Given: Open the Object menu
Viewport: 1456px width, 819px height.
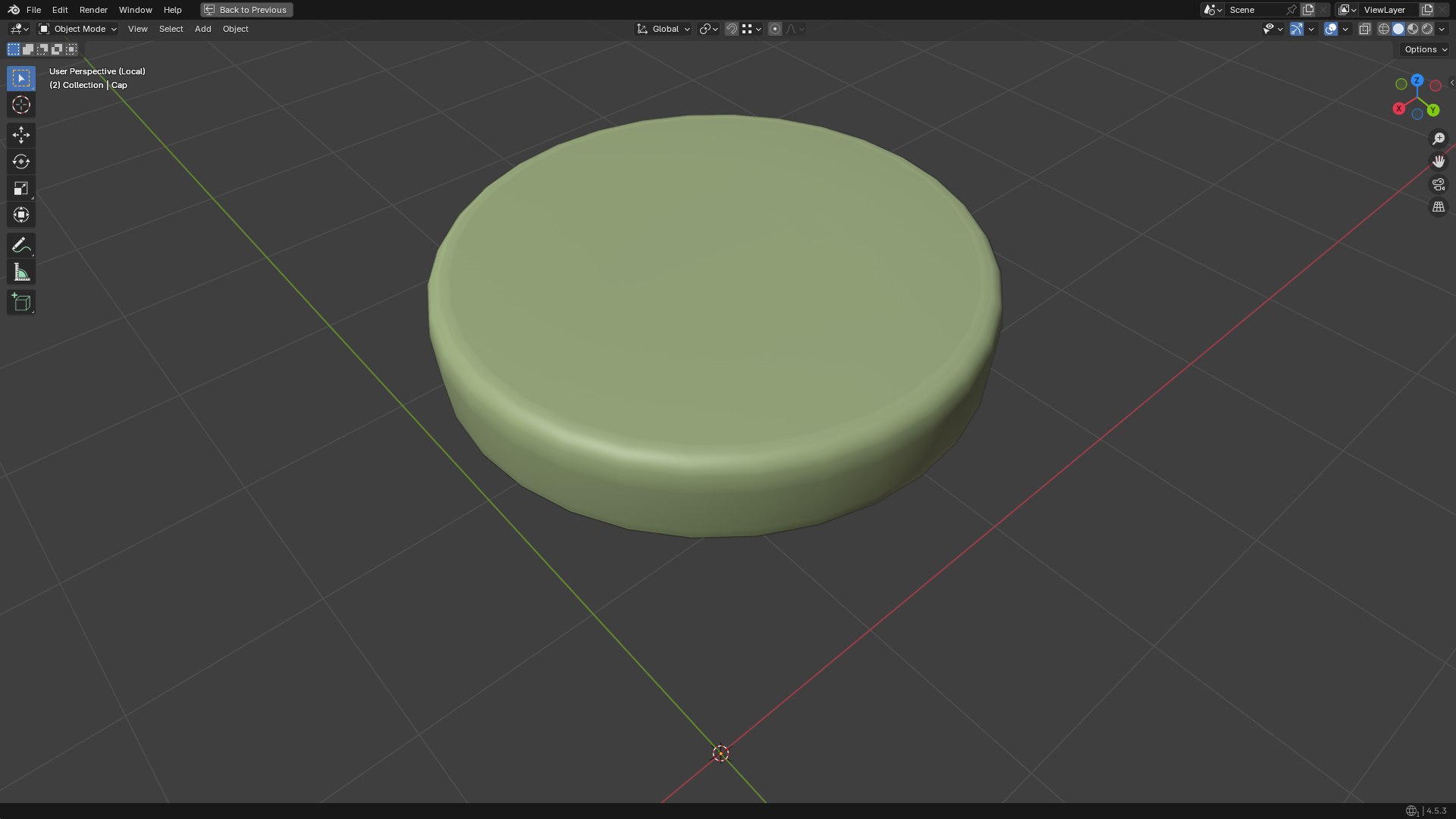Looking at the screenshot, I should pos(235,29).
